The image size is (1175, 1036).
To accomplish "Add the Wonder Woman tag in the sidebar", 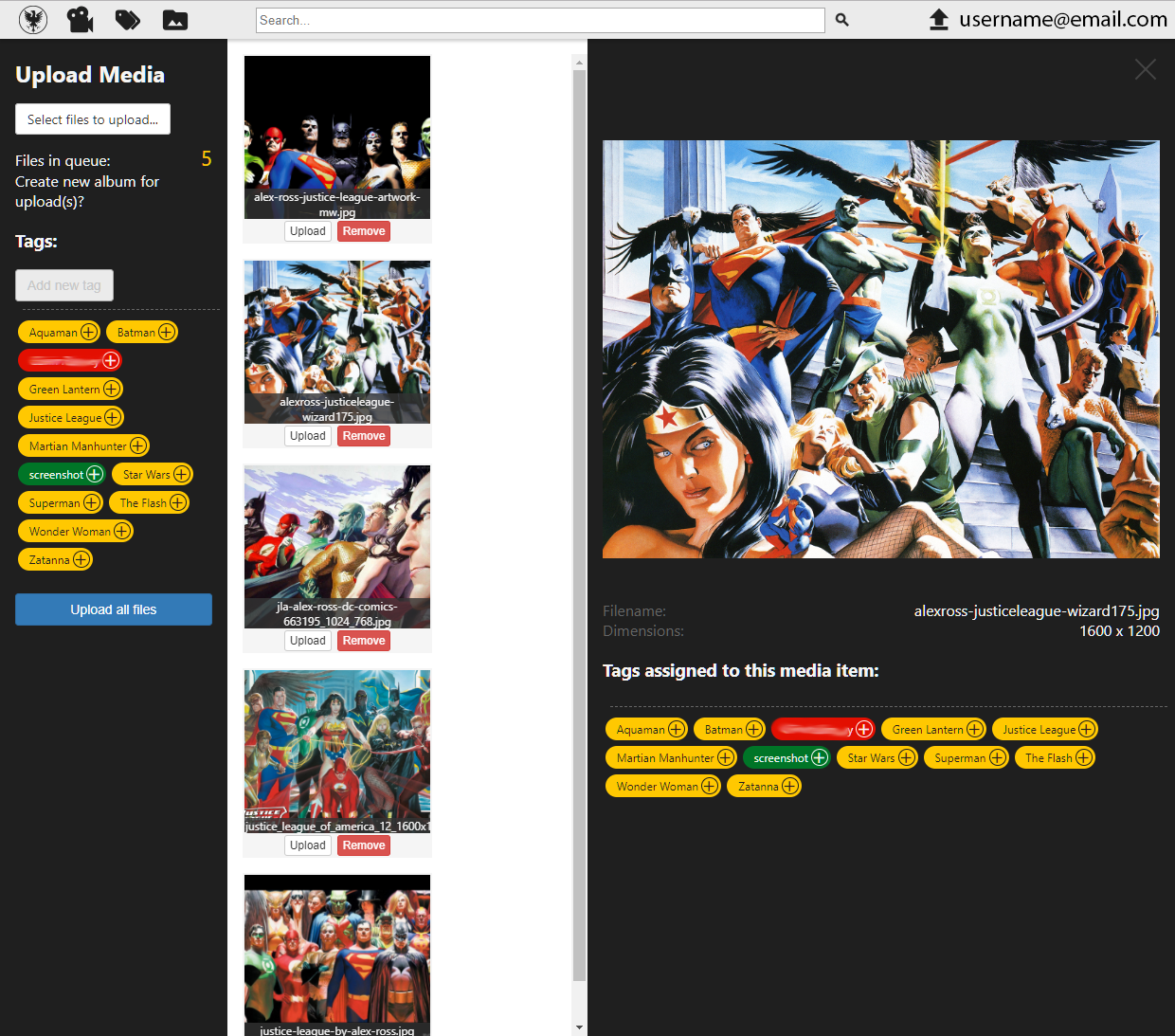I will click(x=122, y=531).
